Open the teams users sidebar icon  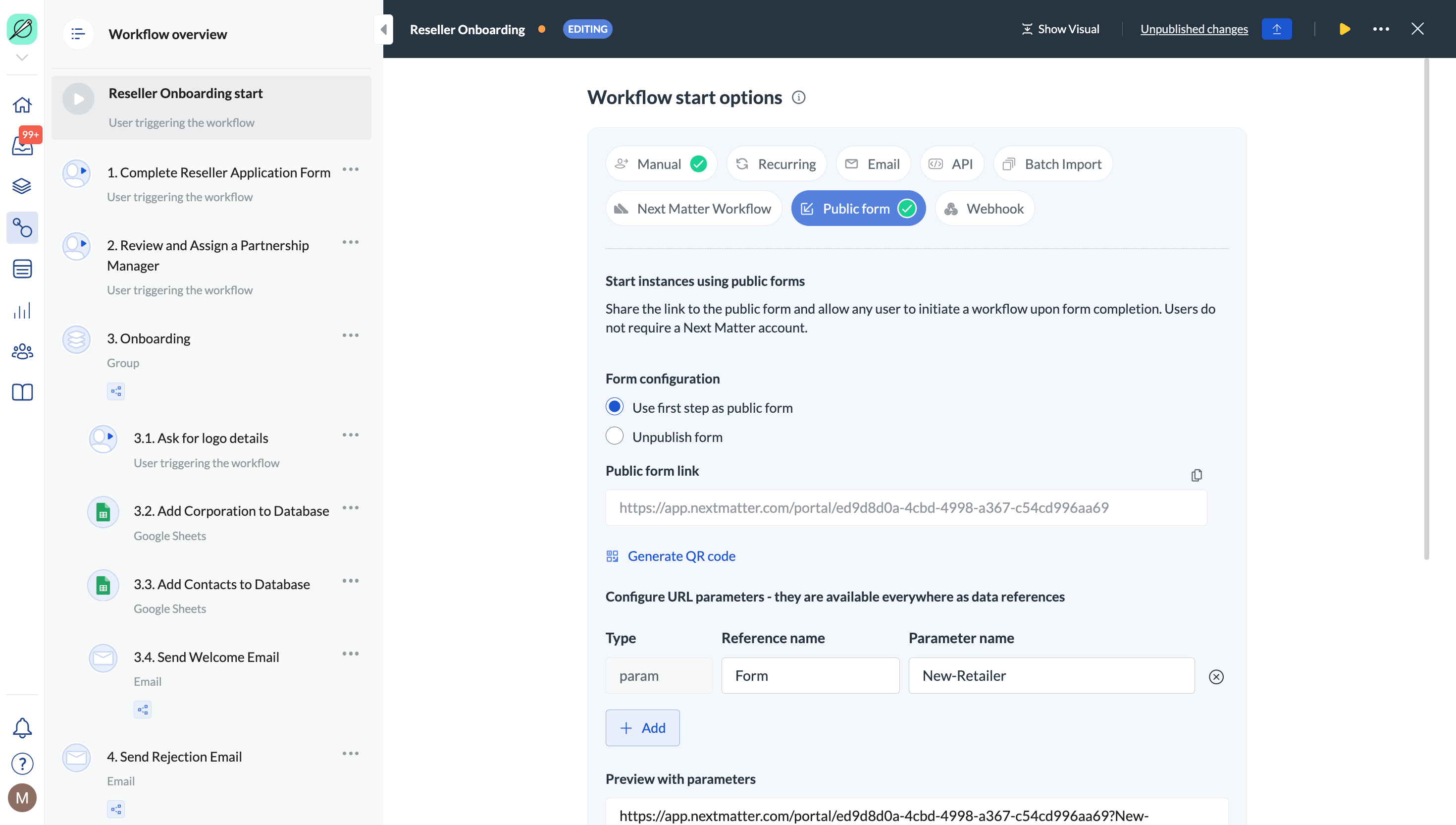pos(22,351)
